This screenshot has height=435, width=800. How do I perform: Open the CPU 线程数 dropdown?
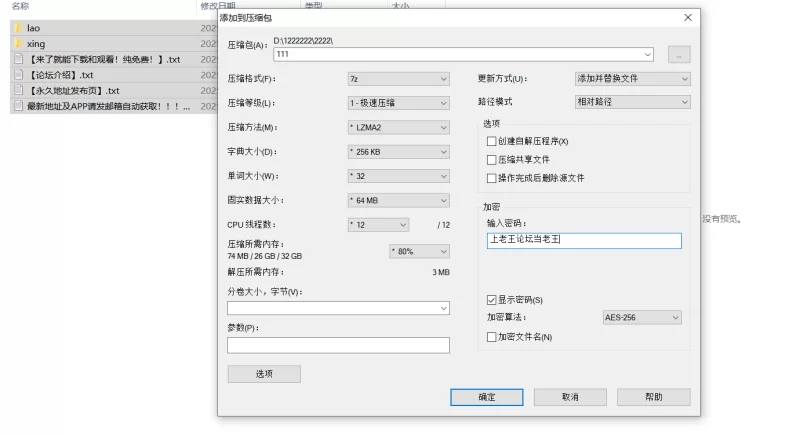point(378,225)
